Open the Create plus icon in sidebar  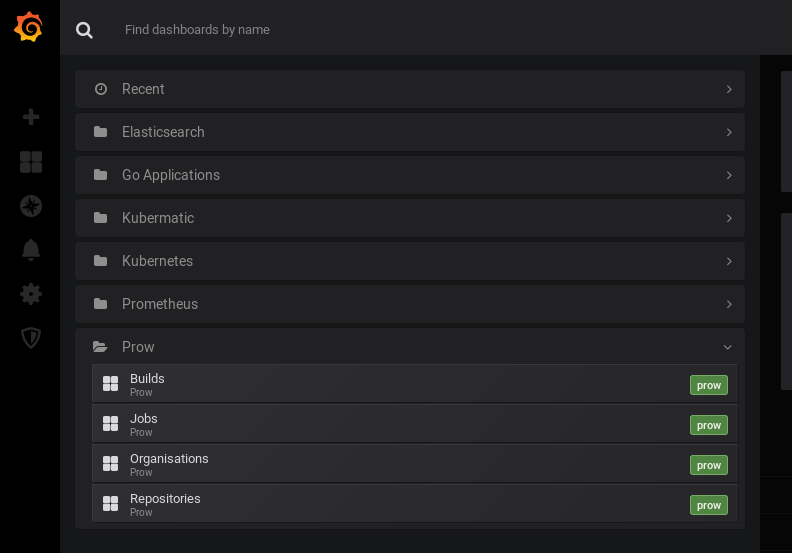pos(31,117)
